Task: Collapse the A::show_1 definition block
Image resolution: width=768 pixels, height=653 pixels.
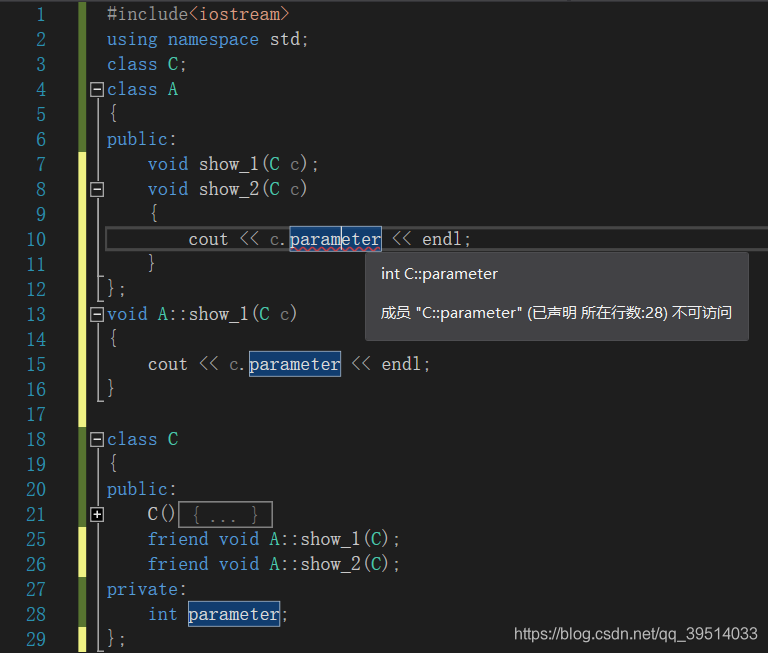Action: 97,314
